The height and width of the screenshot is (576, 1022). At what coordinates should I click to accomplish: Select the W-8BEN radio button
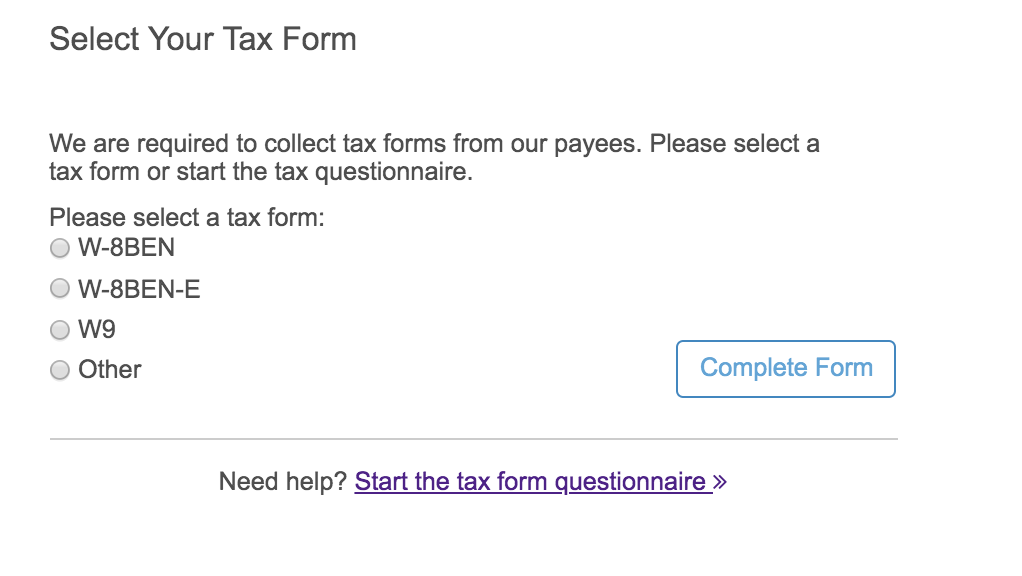[59, 248]
